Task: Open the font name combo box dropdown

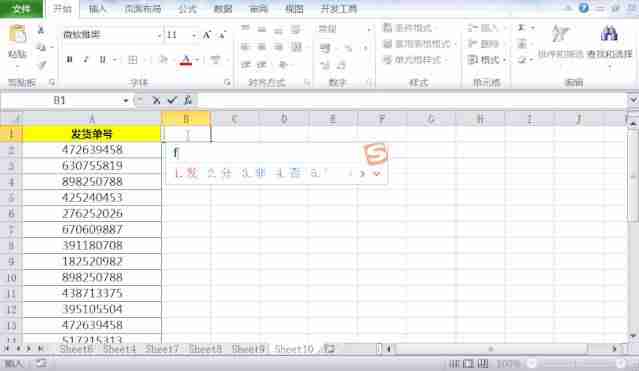Action: click(x=159, y=35)
